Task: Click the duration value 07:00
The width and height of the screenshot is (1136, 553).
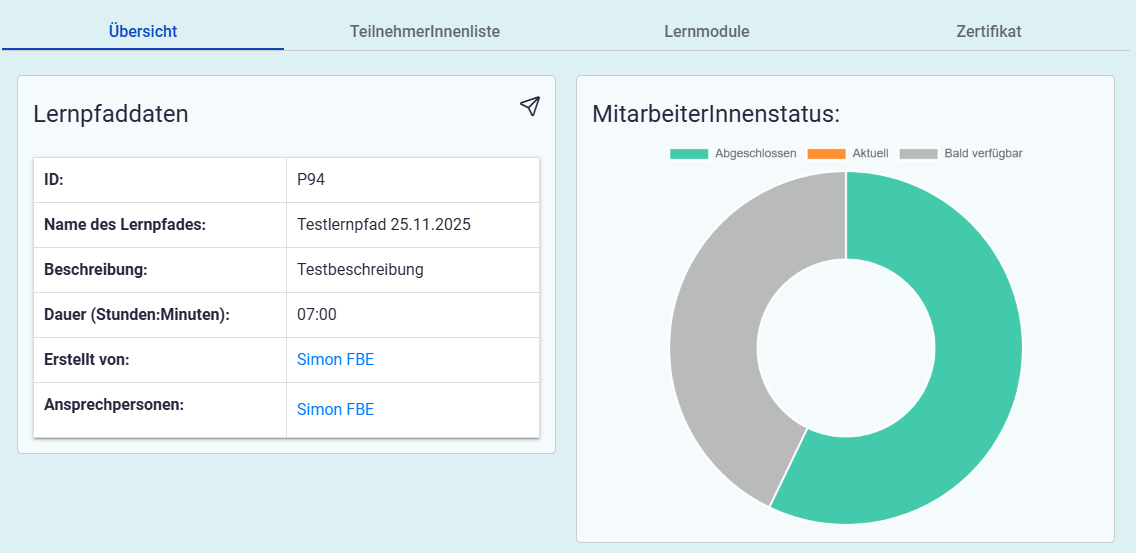Action: 317,315
